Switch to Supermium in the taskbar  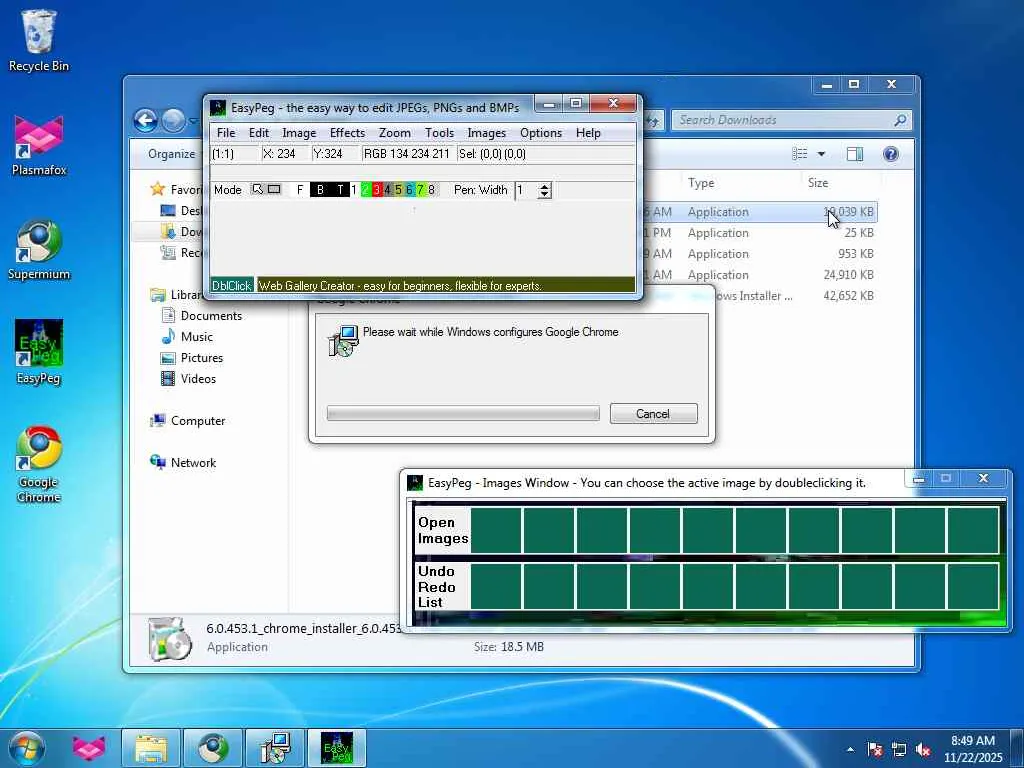click(x=213, y=748)
